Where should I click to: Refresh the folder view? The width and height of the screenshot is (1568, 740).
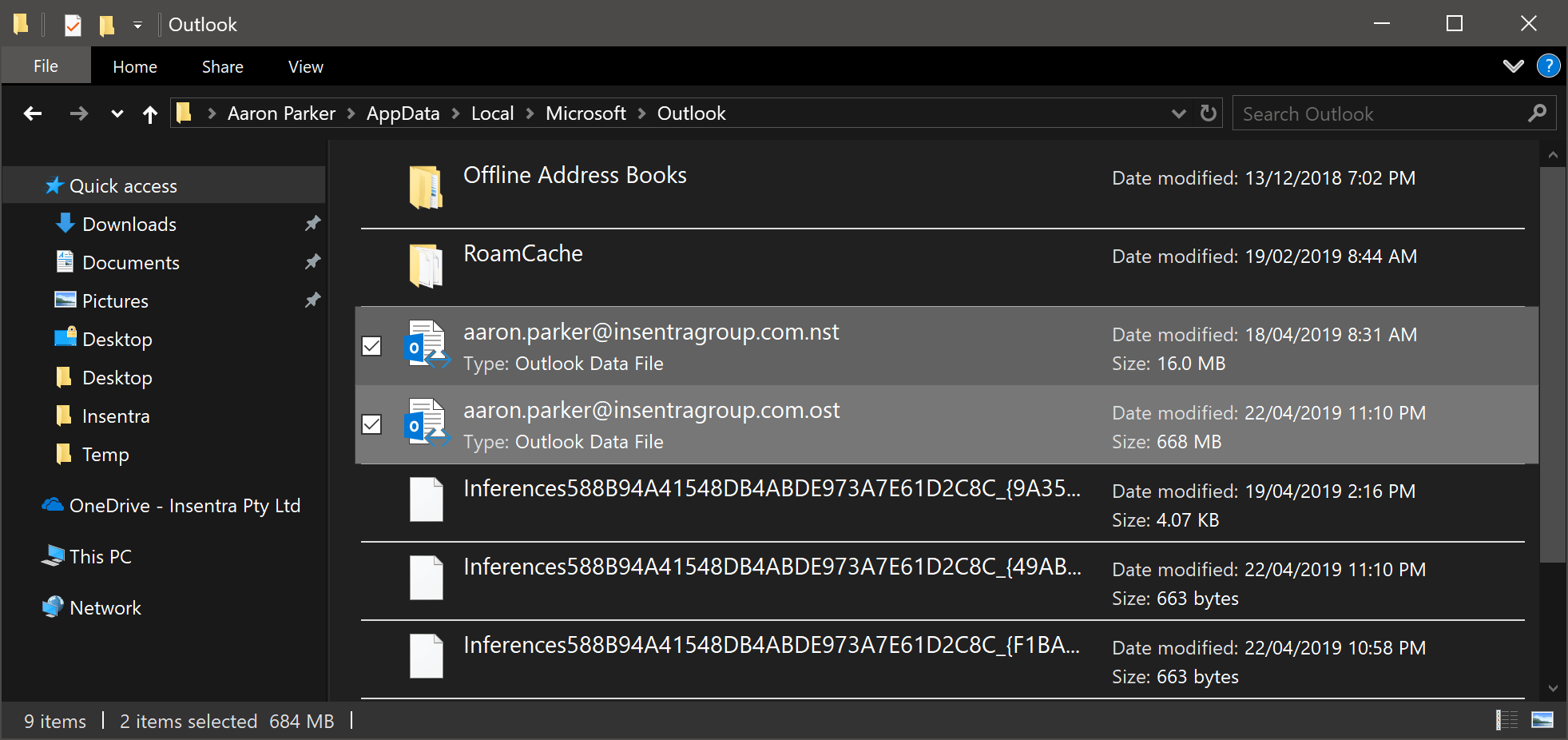click(1208, 113)
